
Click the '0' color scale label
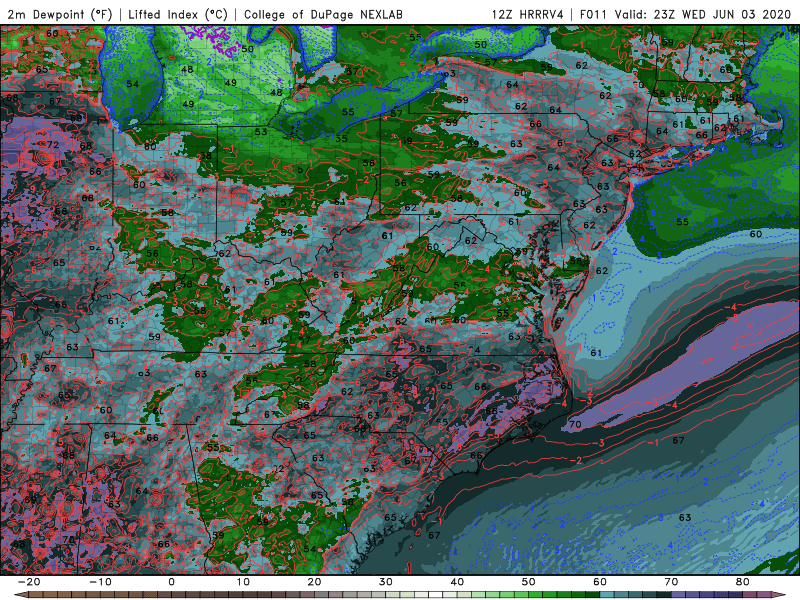(171, 582)
